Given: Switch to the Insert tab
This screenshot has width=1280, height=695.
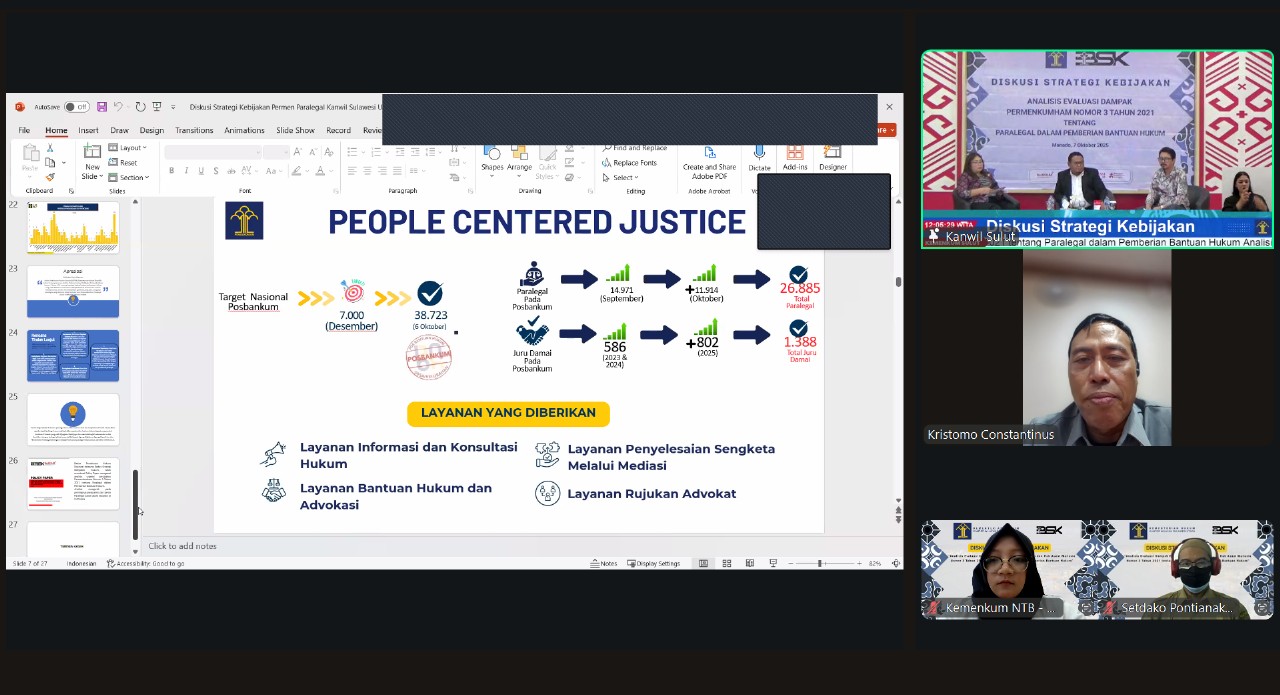Looking at the screenshot, I should pos(88,130).
